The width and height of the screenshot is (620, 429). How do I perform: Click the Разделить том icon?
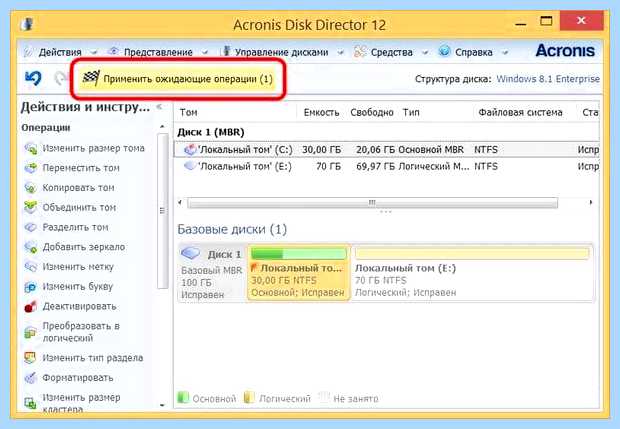(30, 227)
